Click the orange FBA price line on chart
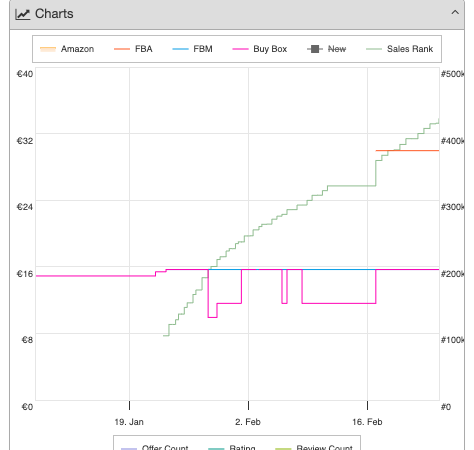Viewport: 474px width, 450px height. point(407,151)
